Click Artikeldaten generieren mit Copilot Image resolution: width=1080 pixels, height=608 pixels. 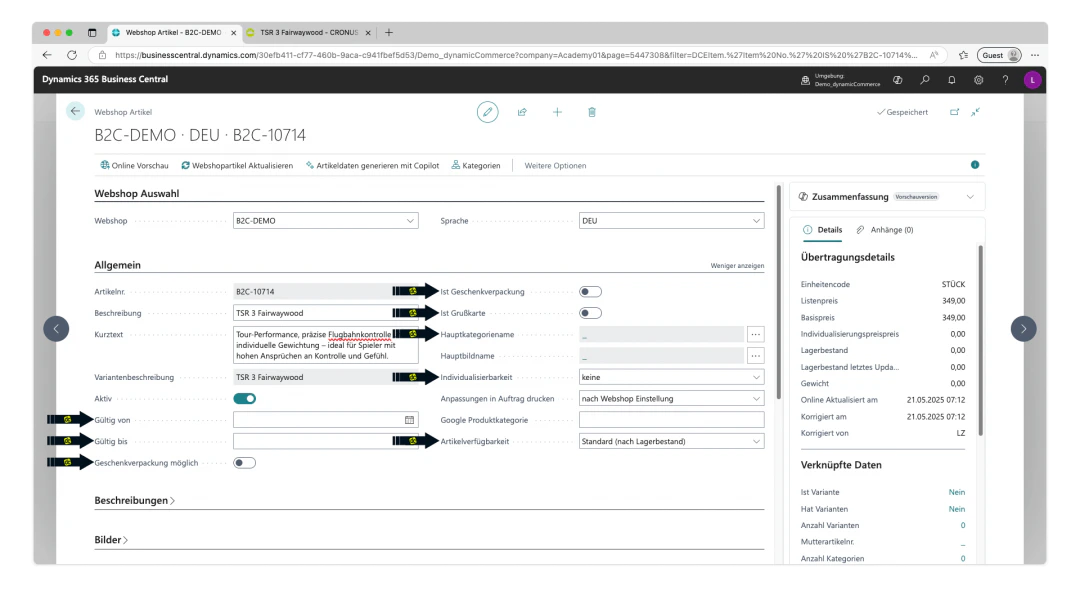pyautogui.click(x=373, y=165)
